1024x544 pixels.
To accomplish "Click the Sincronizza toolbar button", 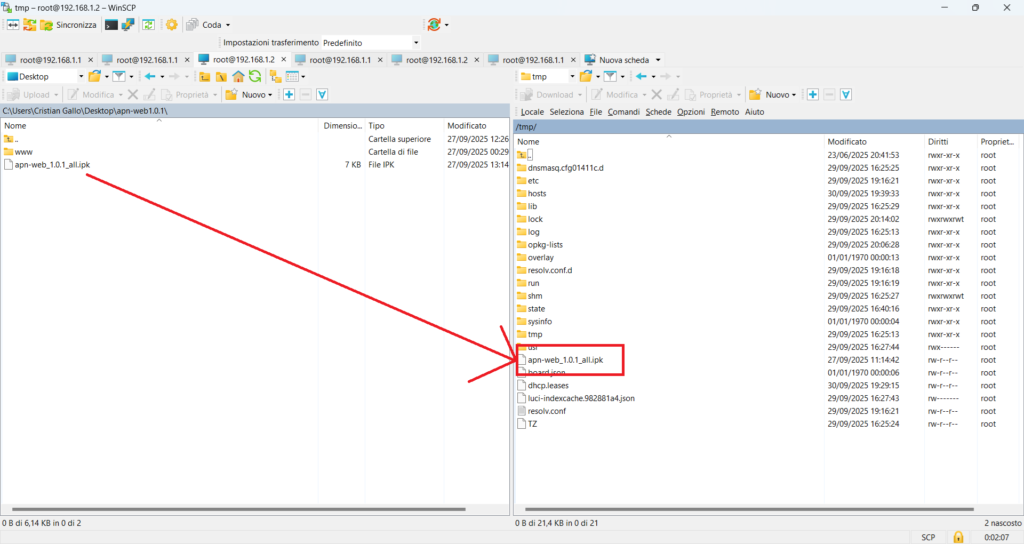I will tap(68, 24).
